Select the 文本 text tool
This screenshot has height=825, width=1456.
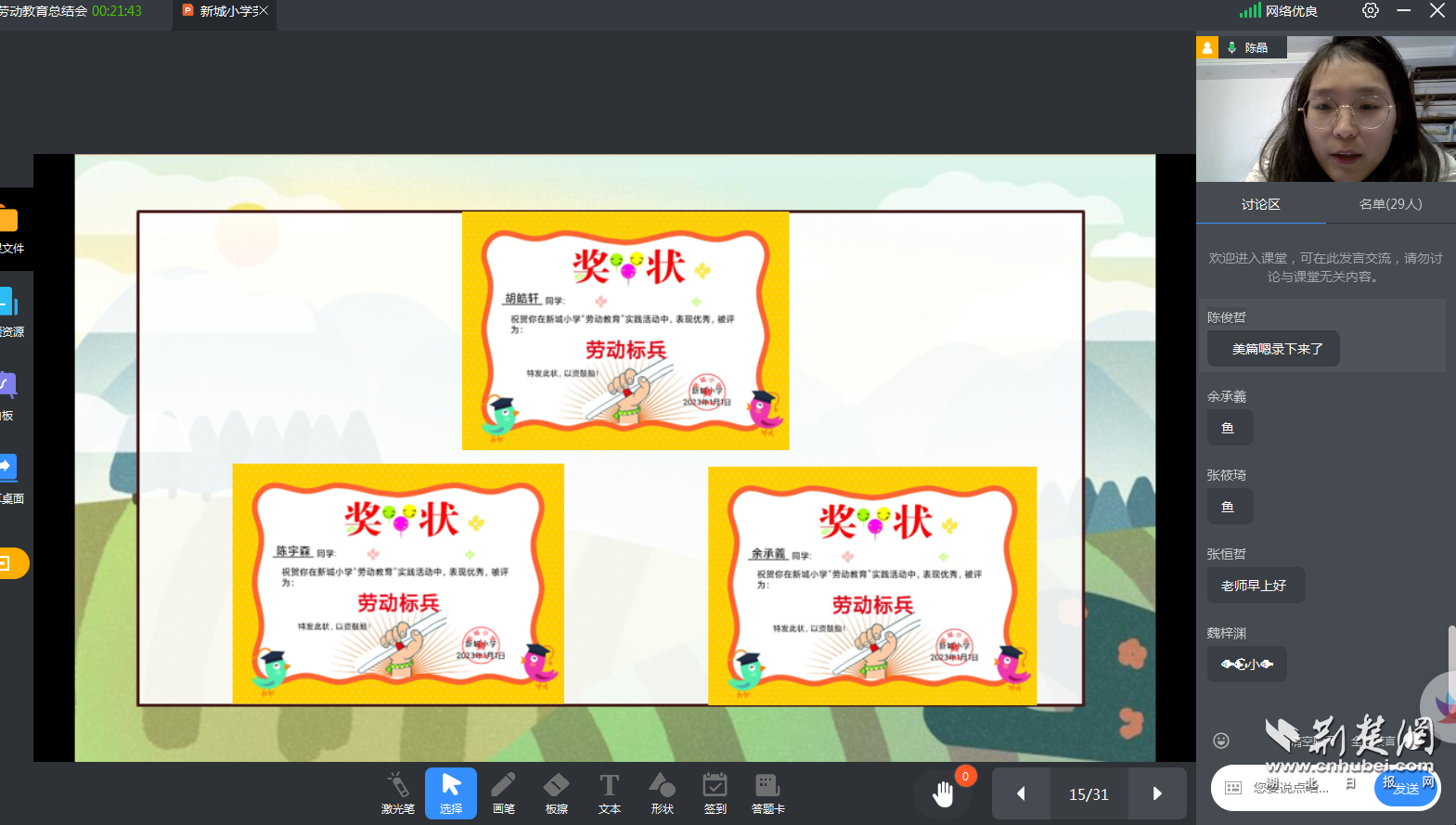click(x=609, y=793)
